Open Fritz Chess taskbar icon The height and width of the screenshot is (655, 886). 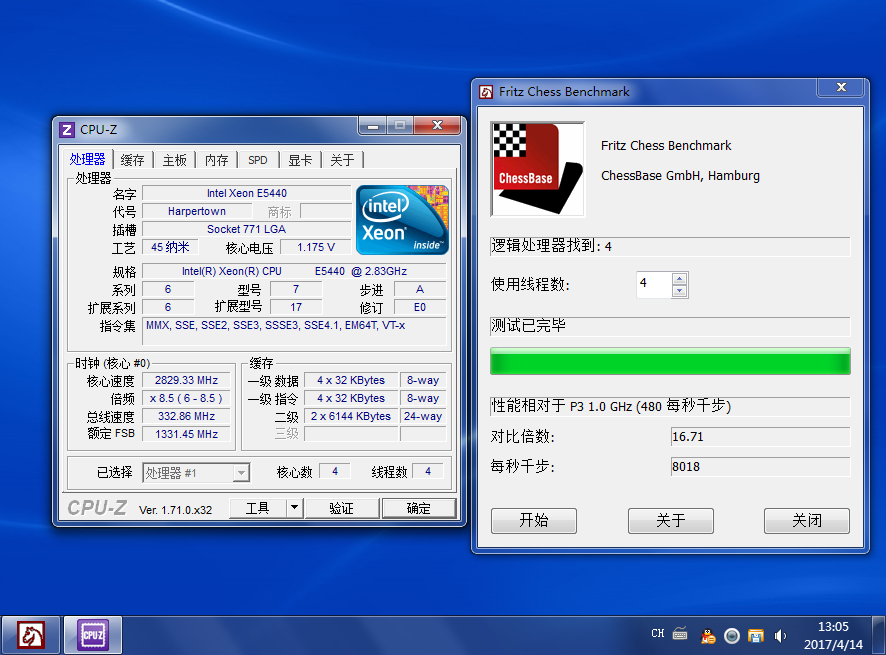(31, 635)
